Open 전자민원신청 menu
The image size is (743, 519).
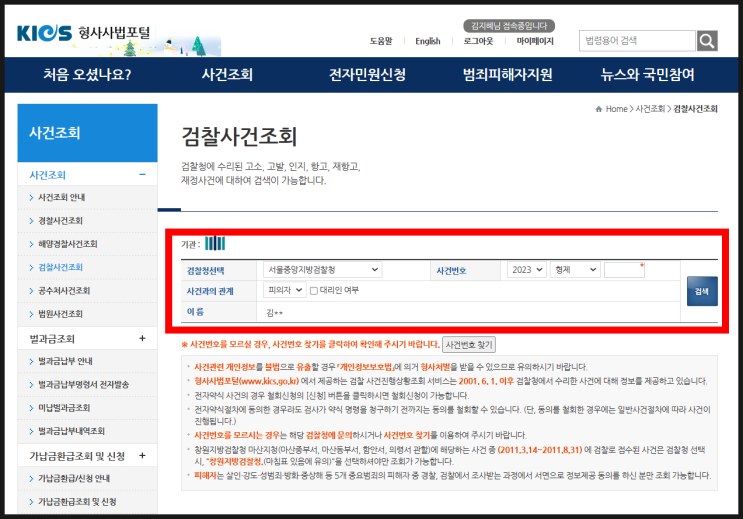point(367,74)
